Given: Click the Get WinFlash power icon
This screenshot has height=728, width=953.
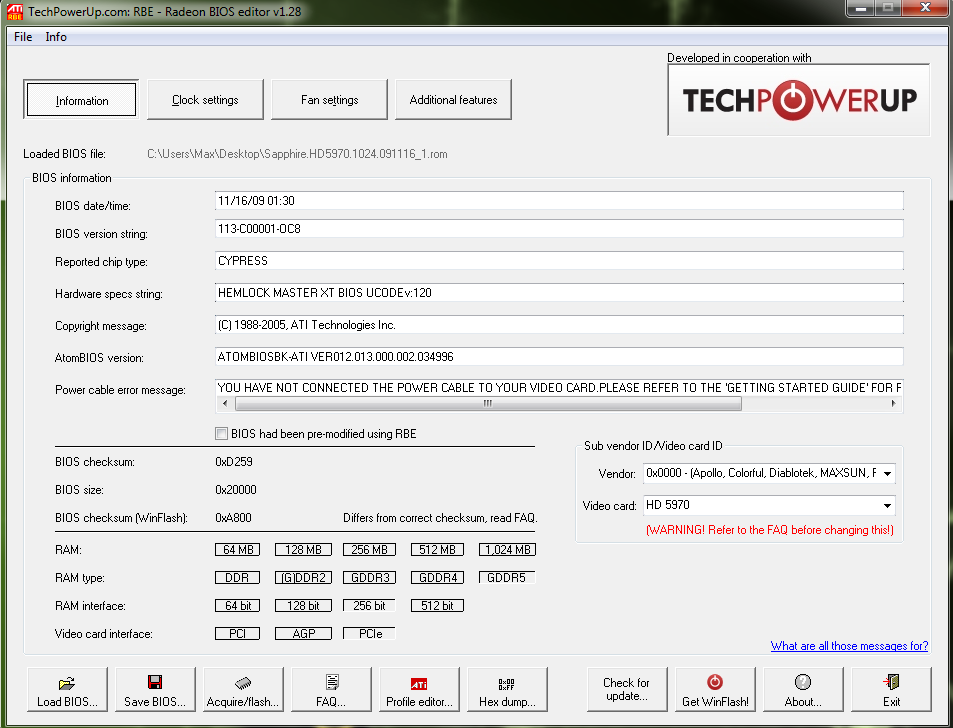Looking at the screenshot, I should [x=715, y=682].
